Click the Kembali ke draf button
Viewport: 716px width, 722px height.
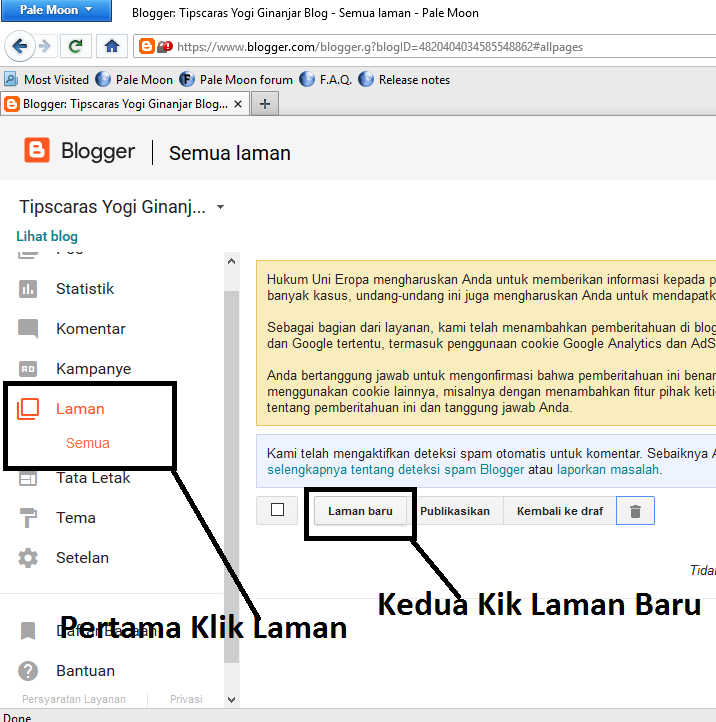click(560, 511)
